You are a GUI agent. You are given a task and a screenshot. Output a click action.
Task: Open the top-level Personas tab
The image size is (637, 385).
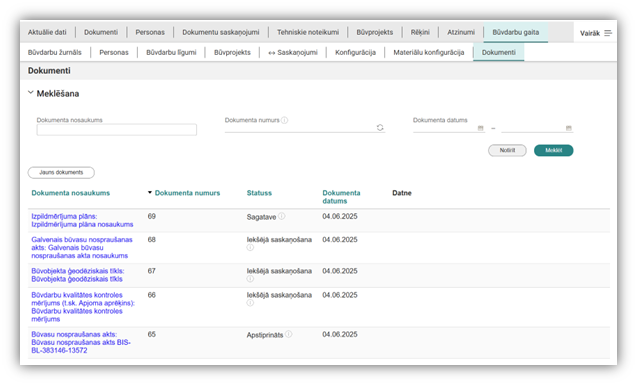[x=150, y=32]
